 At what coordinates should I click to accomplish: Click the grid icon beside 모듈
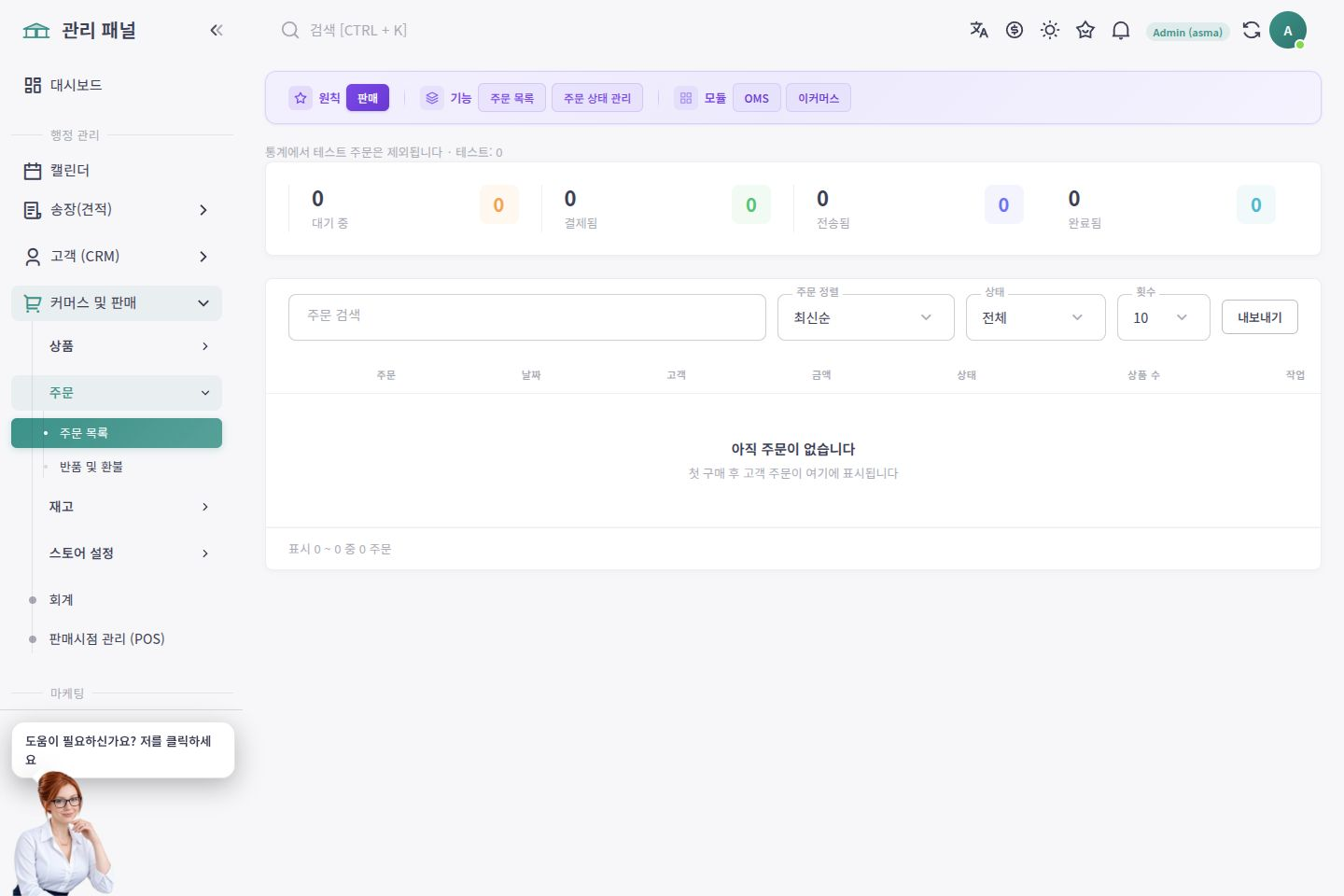[686, 98]
